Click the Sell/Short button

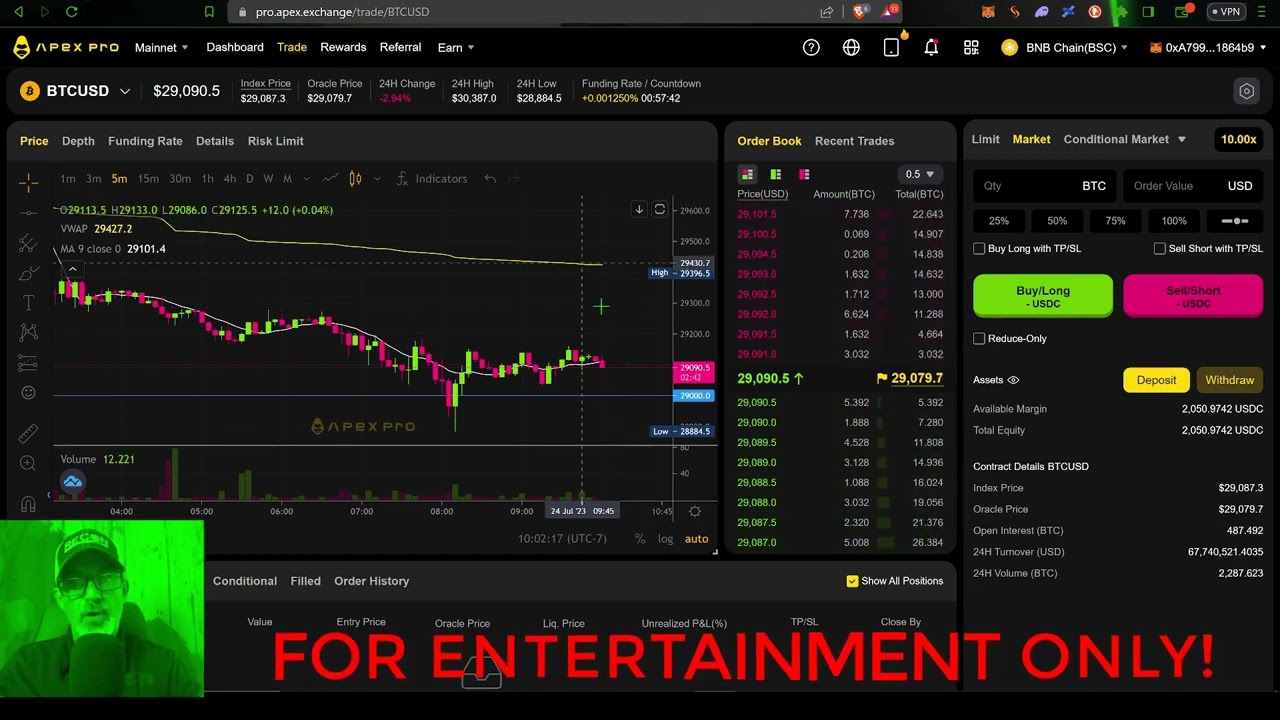(1193, 296)
